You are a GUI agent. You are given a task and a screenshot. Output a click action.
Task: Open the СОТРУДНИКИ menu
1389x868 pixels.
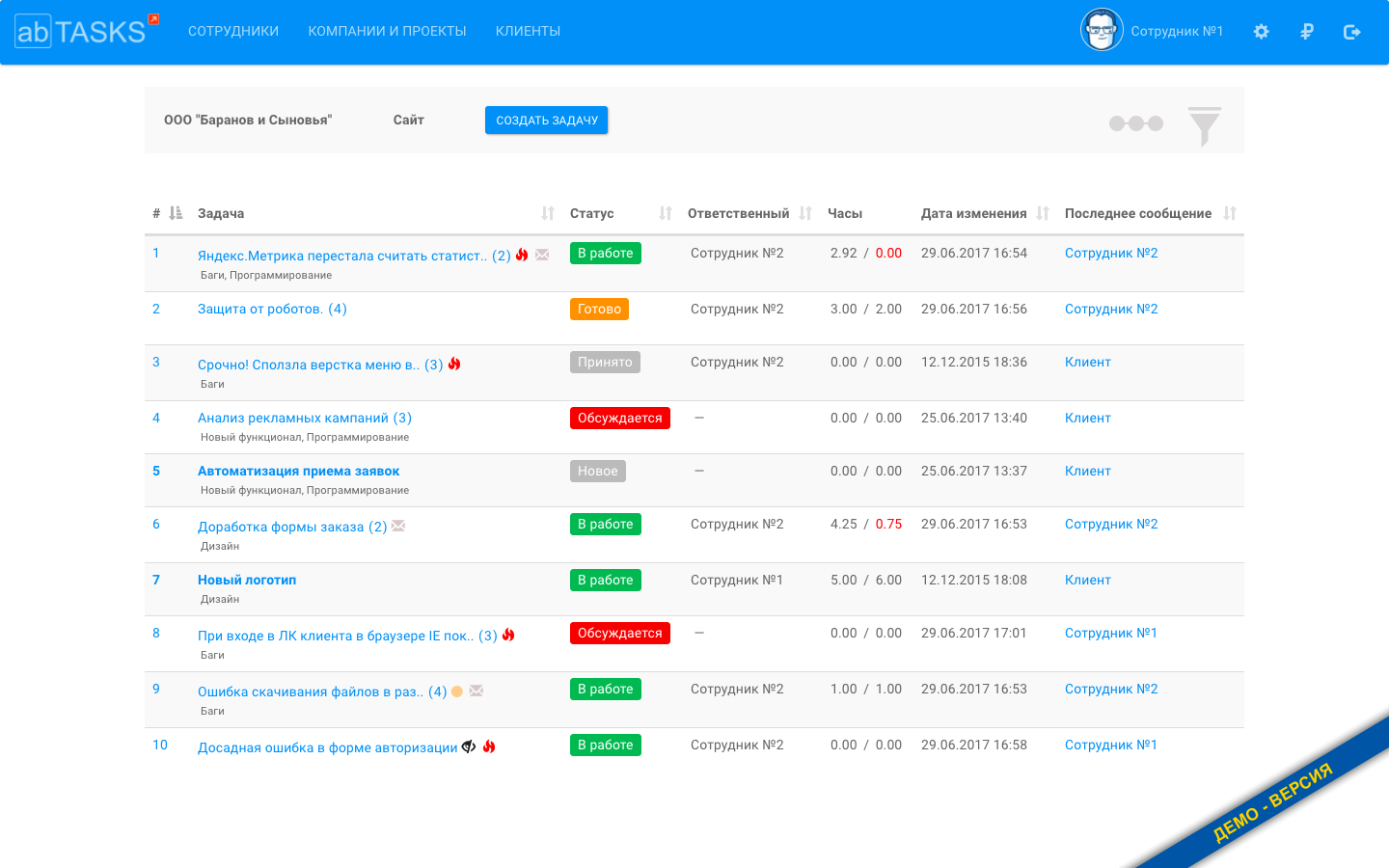(232, 31)
